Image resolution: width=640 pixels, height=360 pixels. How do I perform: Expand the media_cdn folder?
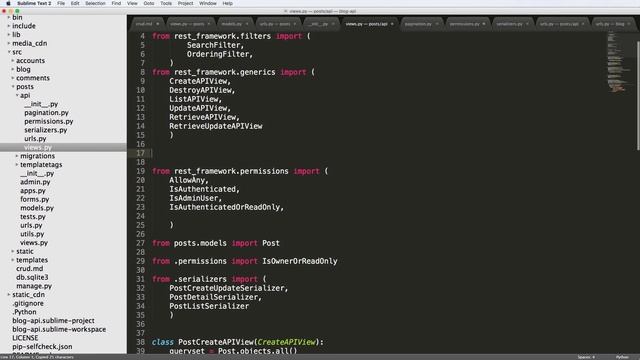pyautogui.click(x=9, y=43)
